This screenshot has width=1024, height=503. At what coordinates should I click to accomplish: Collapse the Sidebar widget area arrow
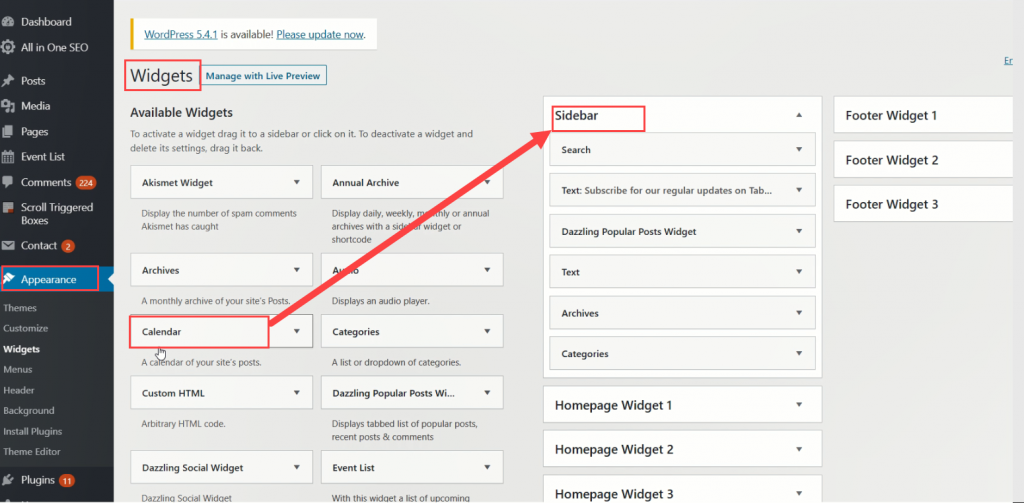pyautogui.click(x=799, y=115)
